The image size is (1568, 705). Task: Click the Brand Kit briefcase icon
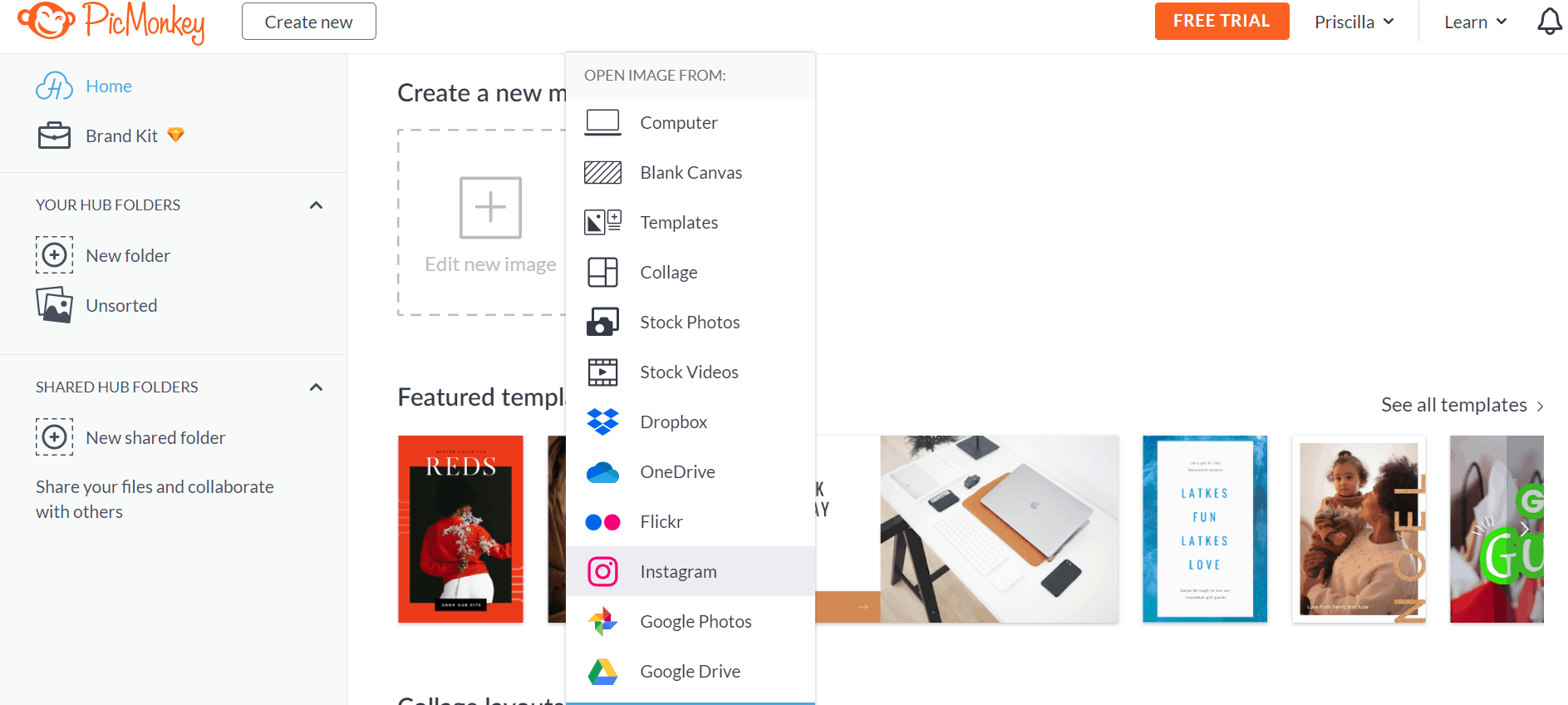point(54,136)
